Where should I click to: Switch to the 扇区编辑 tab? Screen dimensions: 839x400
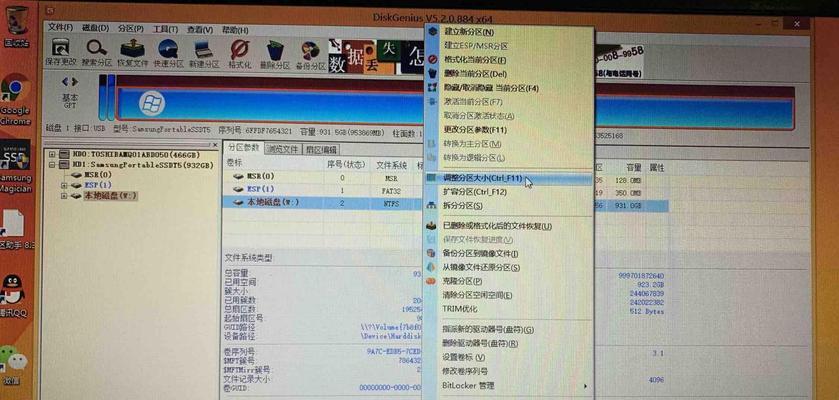320,150
